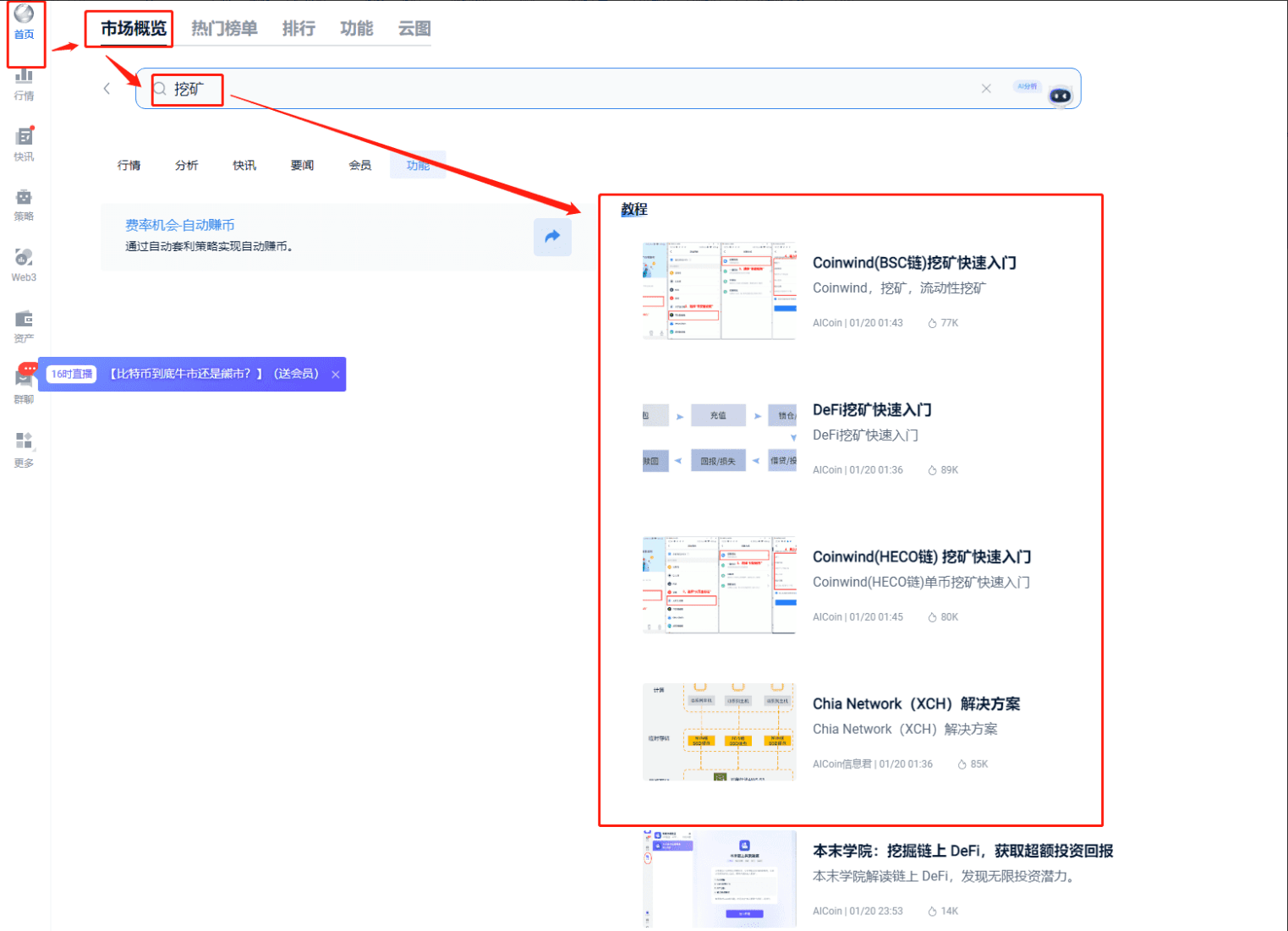Click the text AICoin | 01/20 01:45

[x=858, y=617]
